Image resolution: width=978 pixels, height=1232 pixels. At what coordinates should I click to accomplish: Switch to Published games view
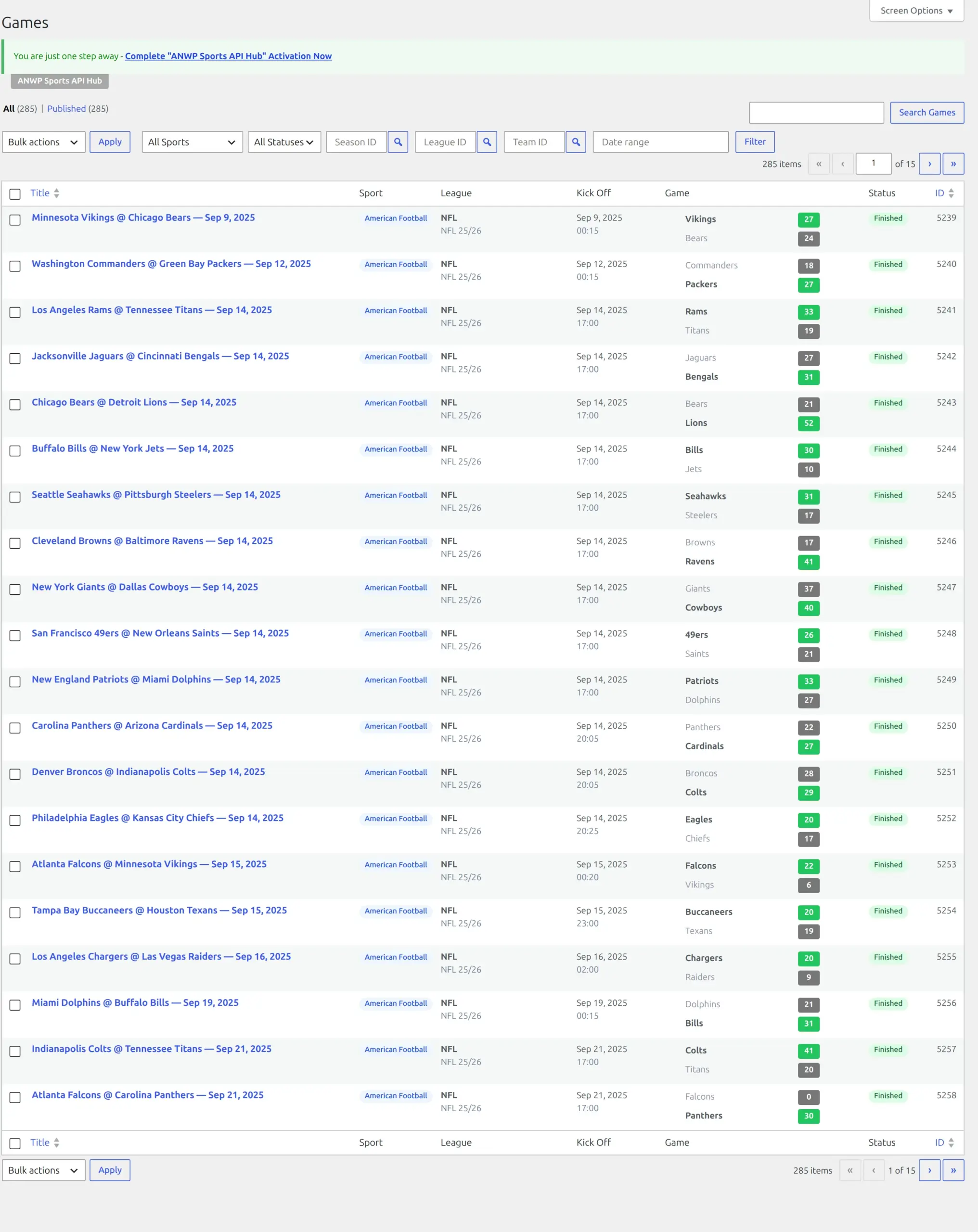click(x=66, y=109)
